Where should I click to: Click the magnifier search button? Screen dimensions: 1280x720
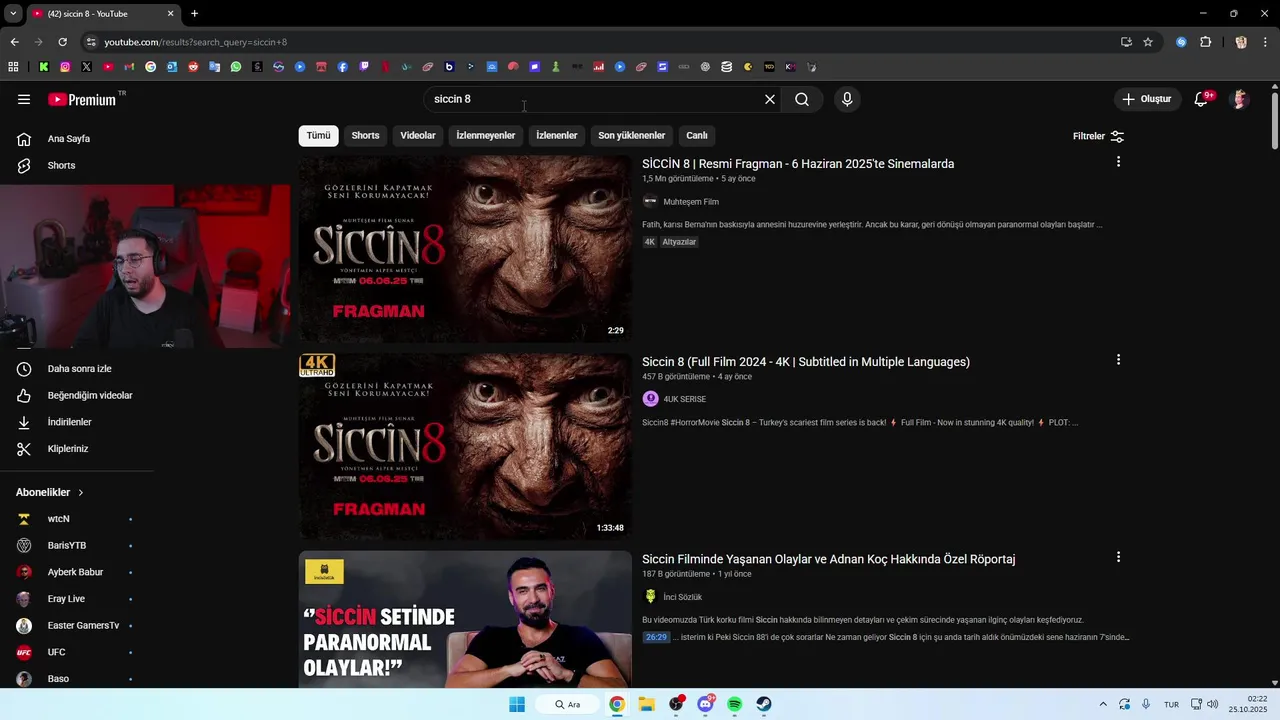(802, 99)
